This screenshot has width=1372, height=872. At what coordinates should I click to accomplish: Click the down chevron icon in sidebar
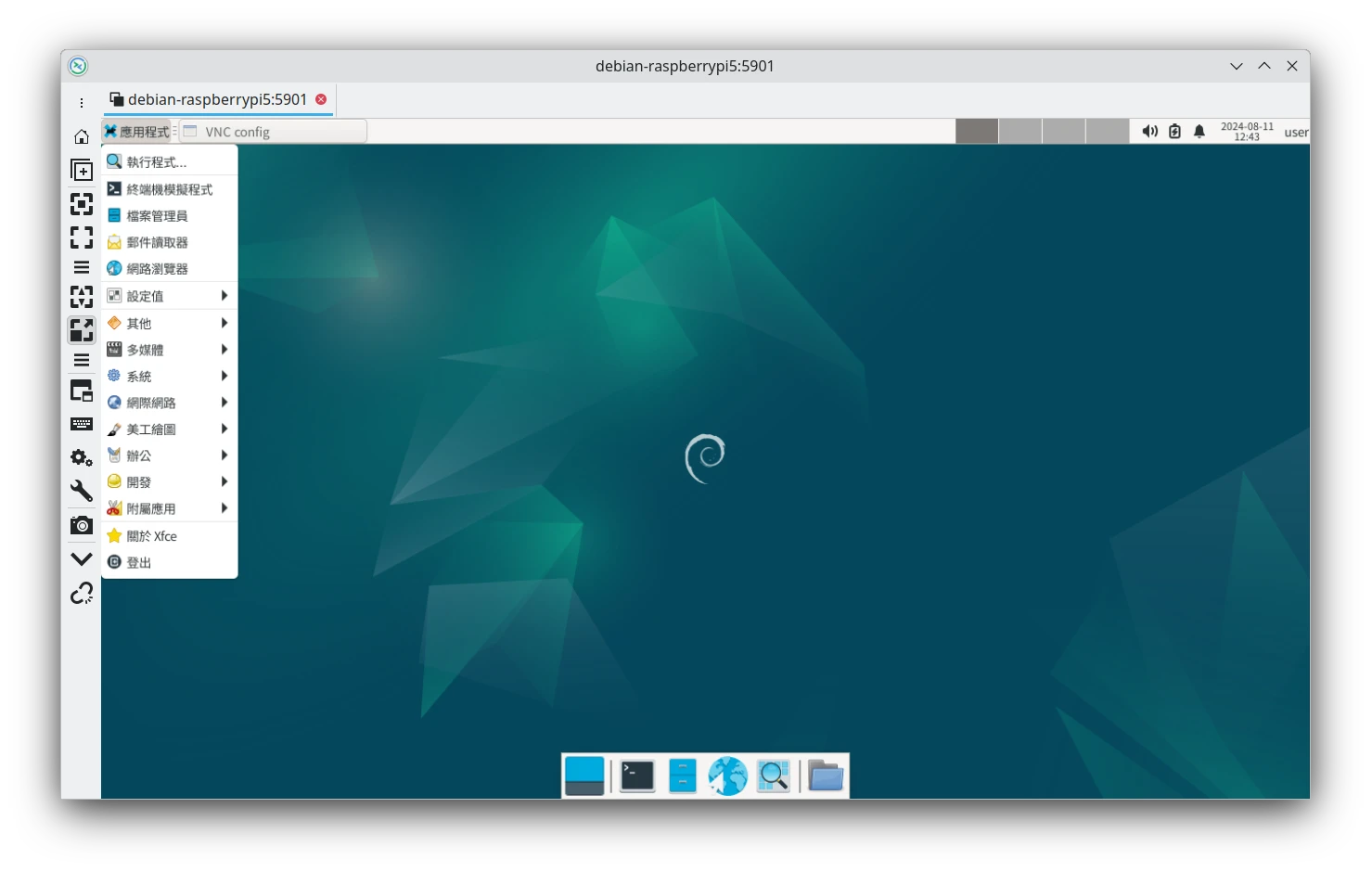coord(82,558)
